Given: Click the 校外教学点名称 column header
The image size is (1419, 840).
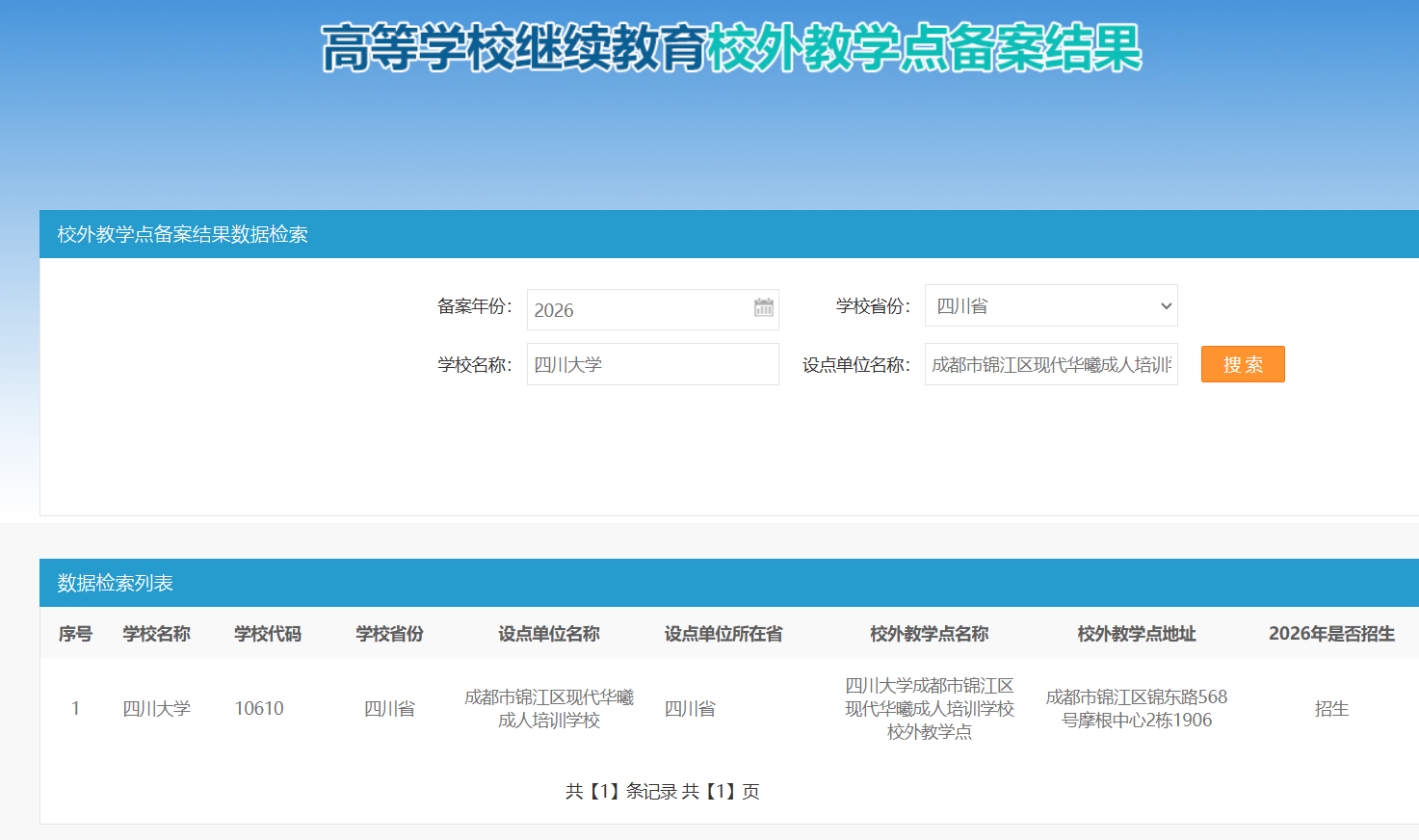Looking at the screenshot, I should [x=930, y=634].
